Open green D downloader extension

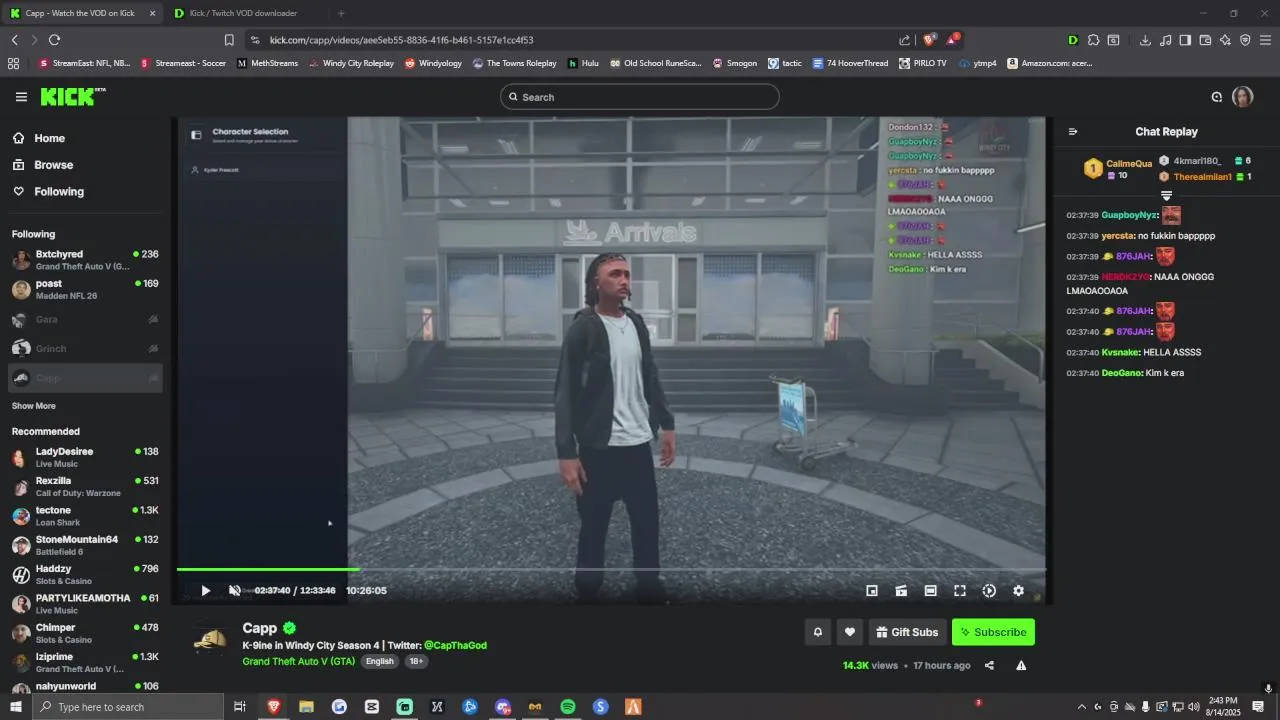pos(1073,40)
